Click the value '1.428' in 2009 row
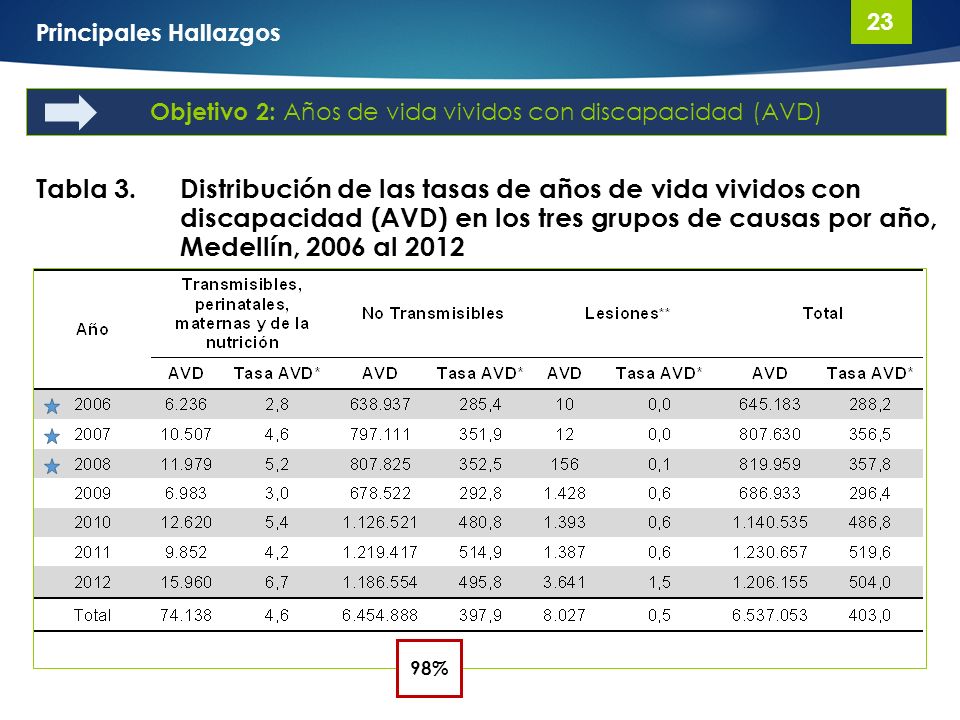This screenshot has height=720, width=960. (x=564, y=493)
